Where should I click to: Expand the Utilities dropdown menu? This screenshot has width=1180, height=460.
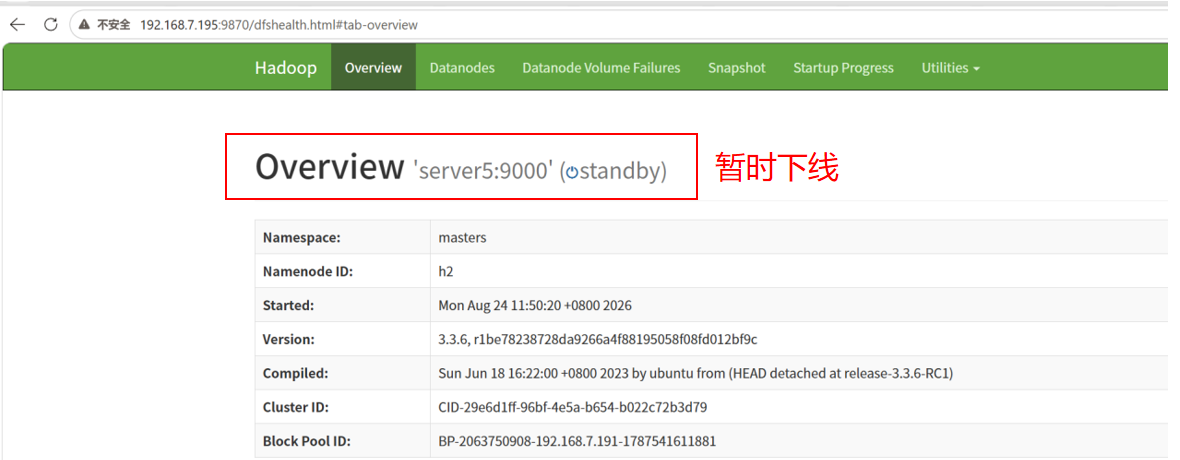[950, 68]
